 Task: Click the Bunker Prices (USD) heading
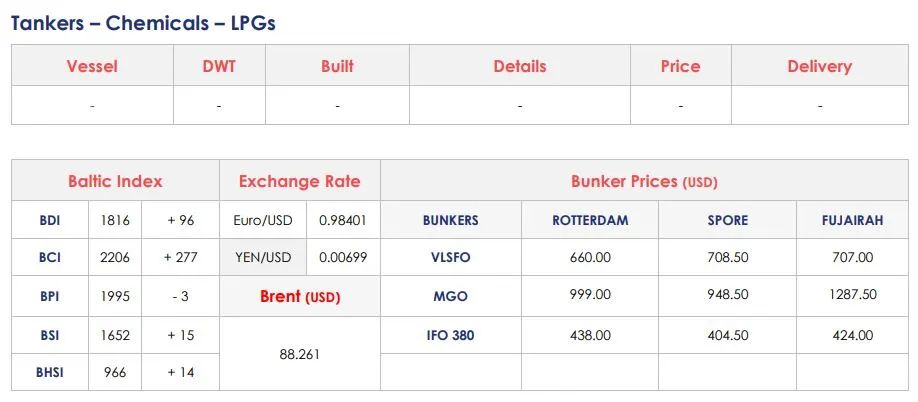click(x=644, y=181)
